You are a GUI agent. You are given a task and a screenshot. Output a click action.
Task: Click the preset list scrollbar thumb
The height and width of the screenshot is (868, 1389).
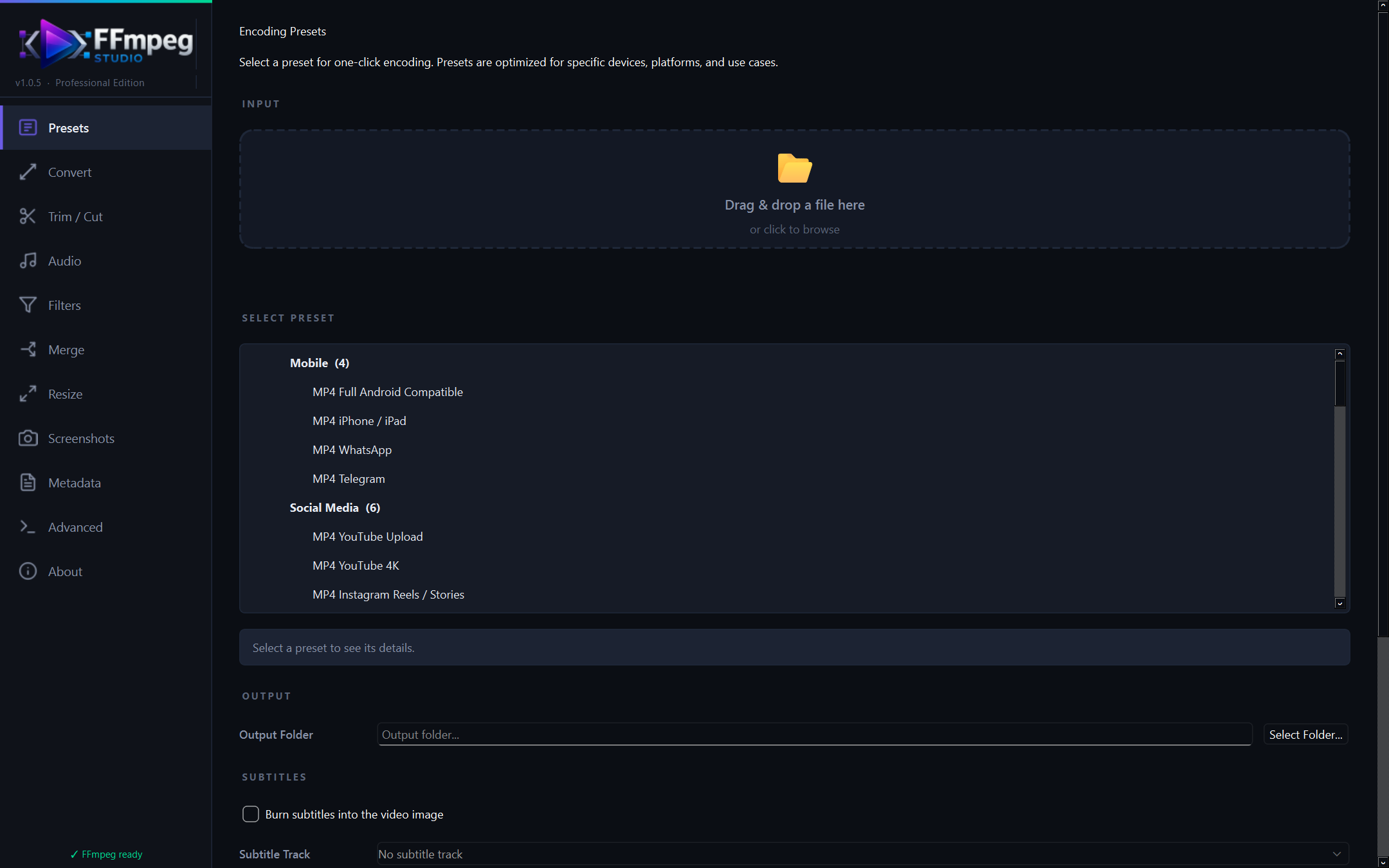click(1340, 383)
